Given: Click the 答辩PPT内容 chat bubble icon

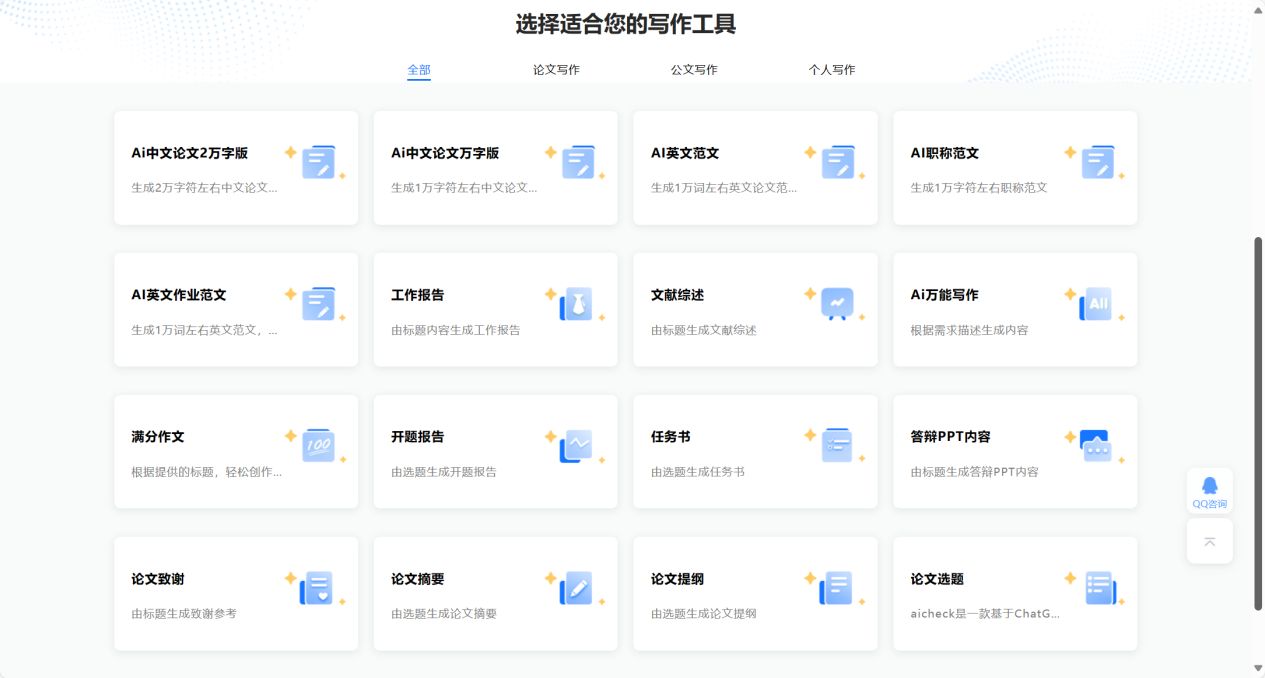Looking at the screenshot, I should (x=1096, y=446).
